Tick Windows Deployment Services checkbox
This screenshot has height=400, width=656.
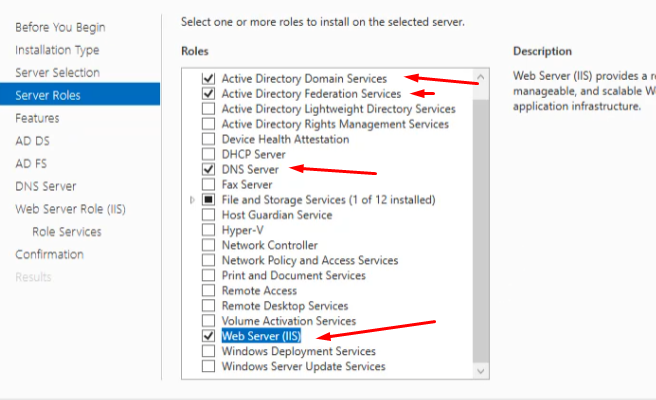point(208,351)
